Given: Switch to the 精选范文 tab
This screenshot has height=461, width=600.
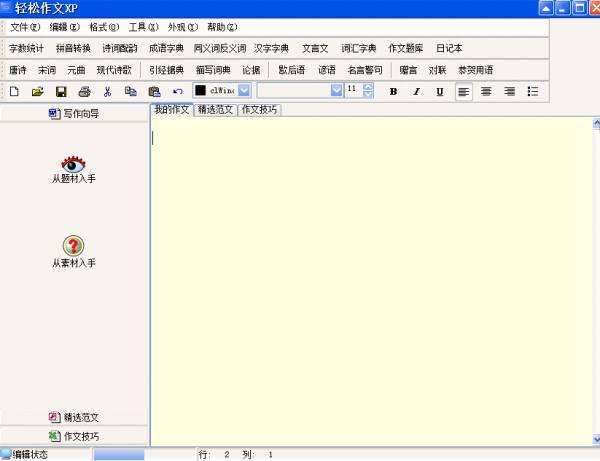Looking at the screenshot, I should [214, 109].
